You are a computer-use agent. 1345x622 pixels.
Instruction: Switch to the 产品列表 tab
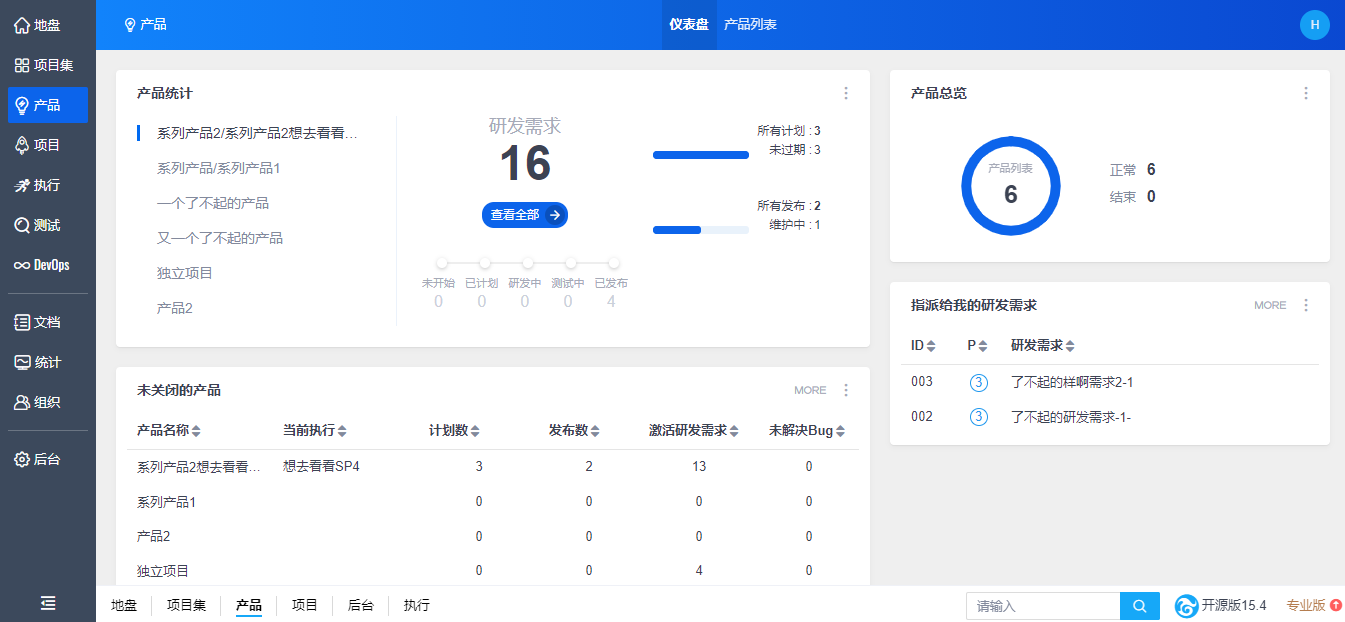coord(750,25)
